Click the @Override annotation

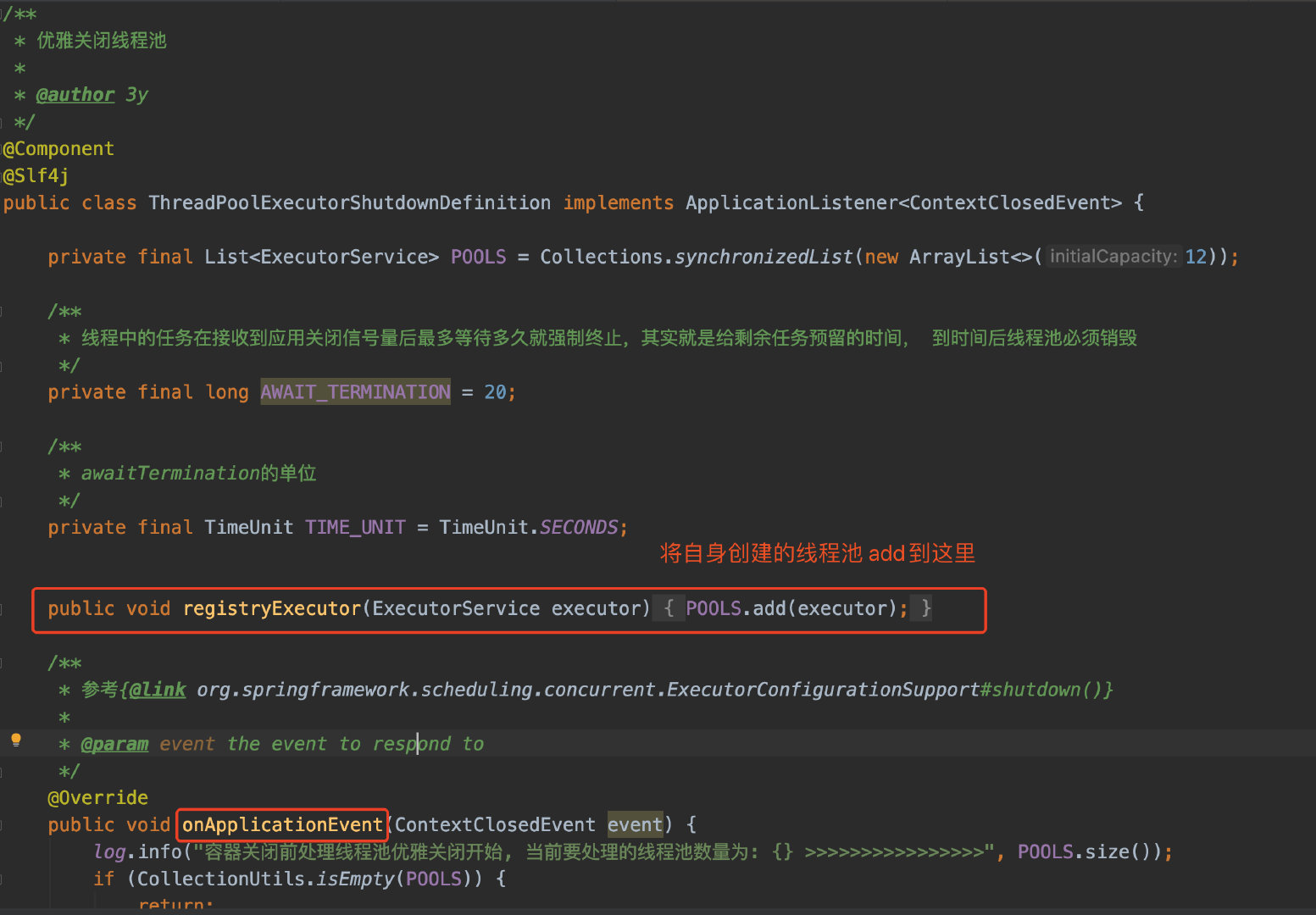click(97, 798)
